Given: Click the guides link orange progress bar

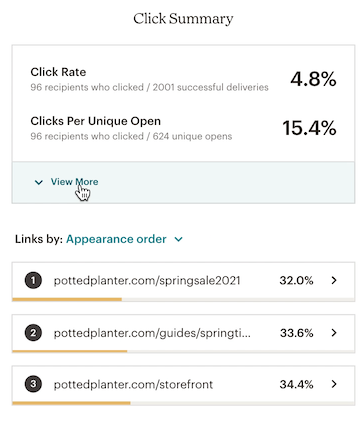Looking at the screenshot, I should tap(70, 351).
